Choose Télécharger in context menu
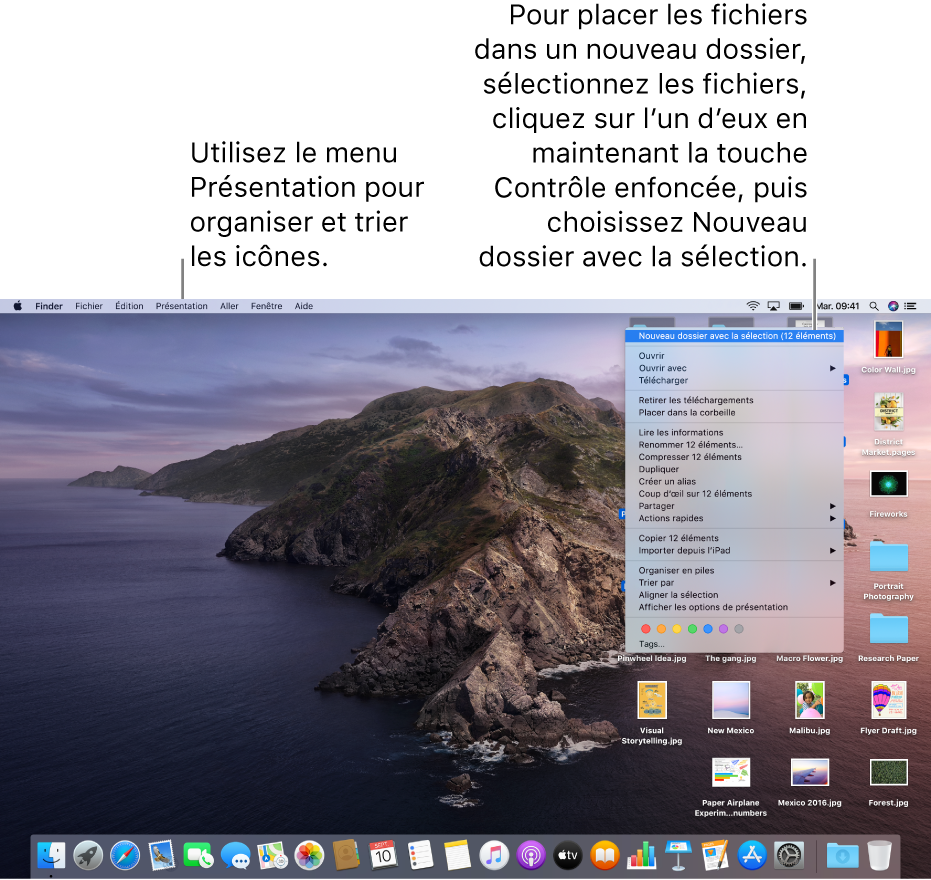This screenshot has width=931, height=880. 734,381
